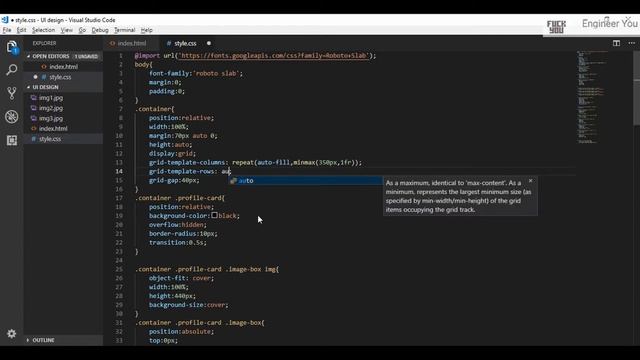Click on 'overflow:hidden;' line
Viewport: 640px width, 360px height.
click(x=178, y=224)
